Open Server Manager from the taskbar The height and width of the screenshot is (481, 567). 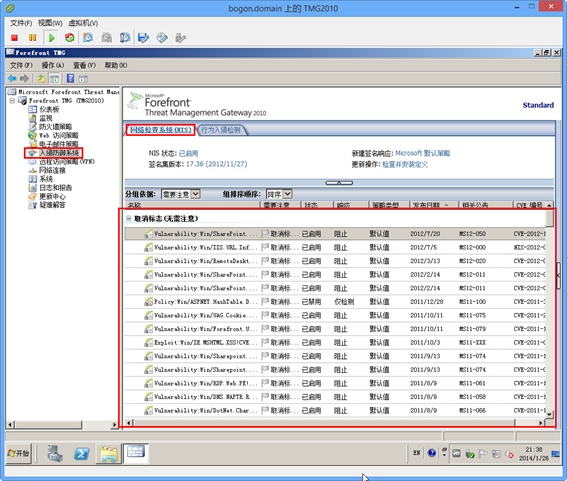(x=55, y=453)
